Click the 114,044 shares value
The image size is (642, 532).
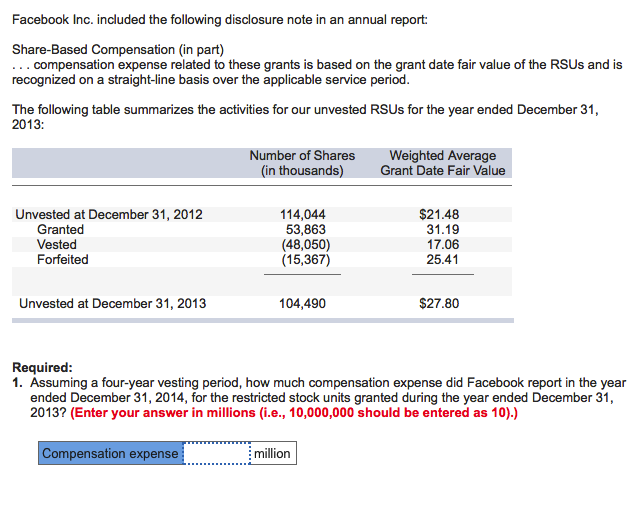click(x=303, y=214)
